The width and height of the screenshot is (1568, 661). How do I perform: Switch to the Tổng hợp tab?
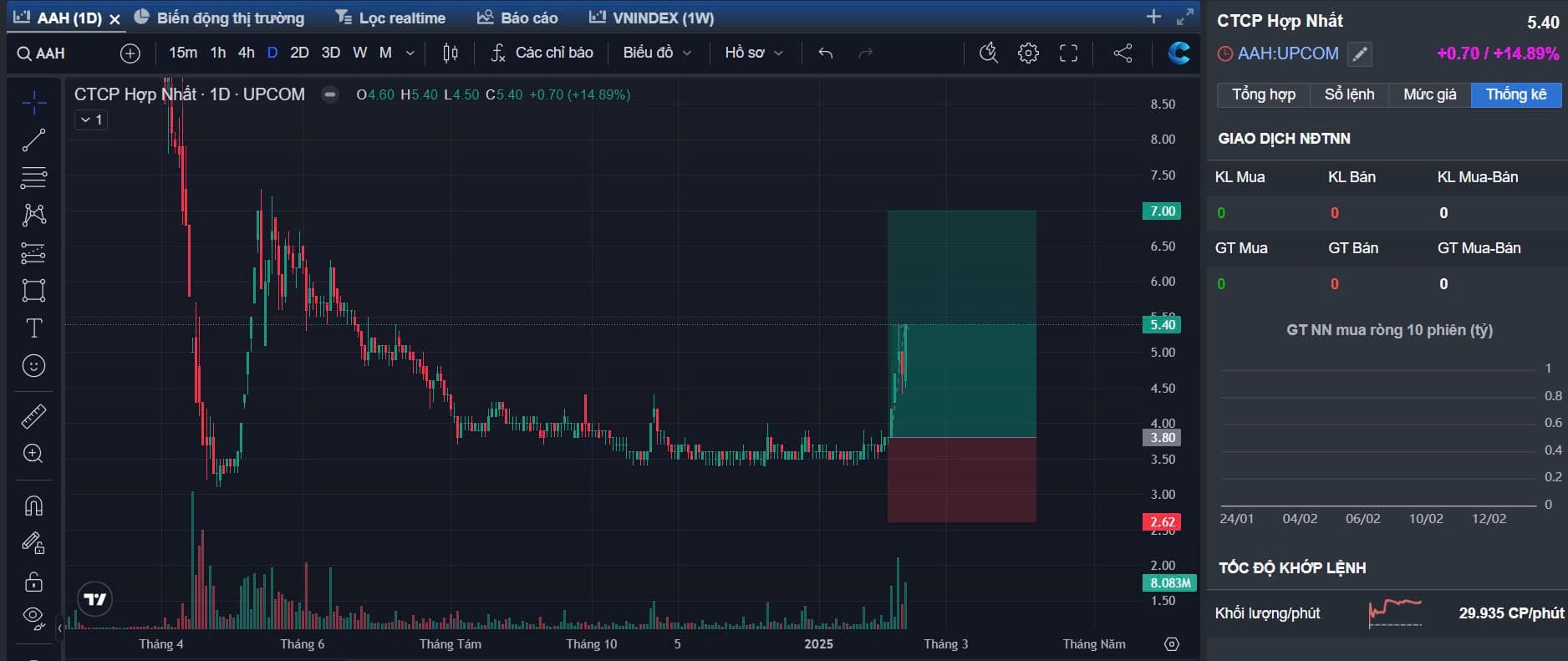tap(1264, 94)
